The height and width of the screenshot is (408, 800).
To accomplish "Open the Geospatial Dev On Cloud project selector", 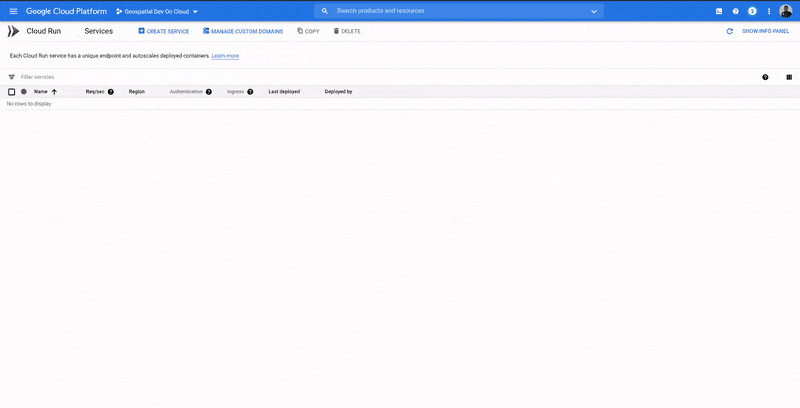I will 157,11.
